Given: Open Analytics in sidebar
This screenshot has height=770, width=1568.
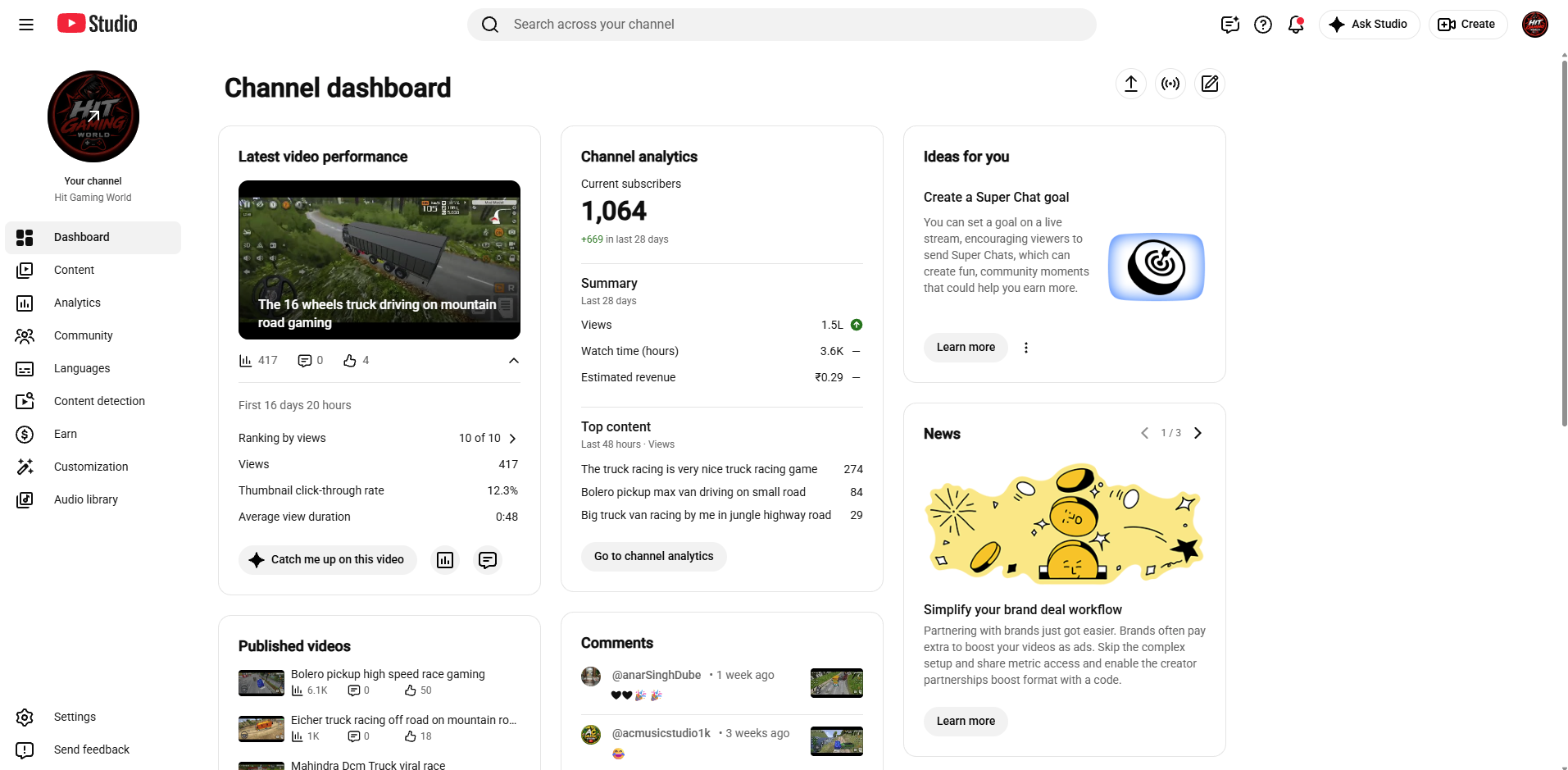Looking at the screenshot, I should (93, 303).
